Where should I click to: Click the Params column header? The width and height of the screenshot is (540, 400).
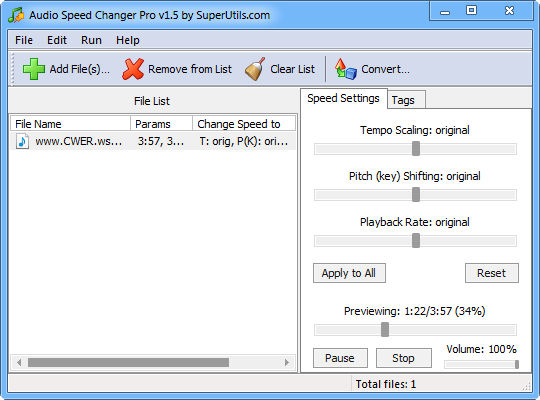pyautogui.click(x=161, y=124)
